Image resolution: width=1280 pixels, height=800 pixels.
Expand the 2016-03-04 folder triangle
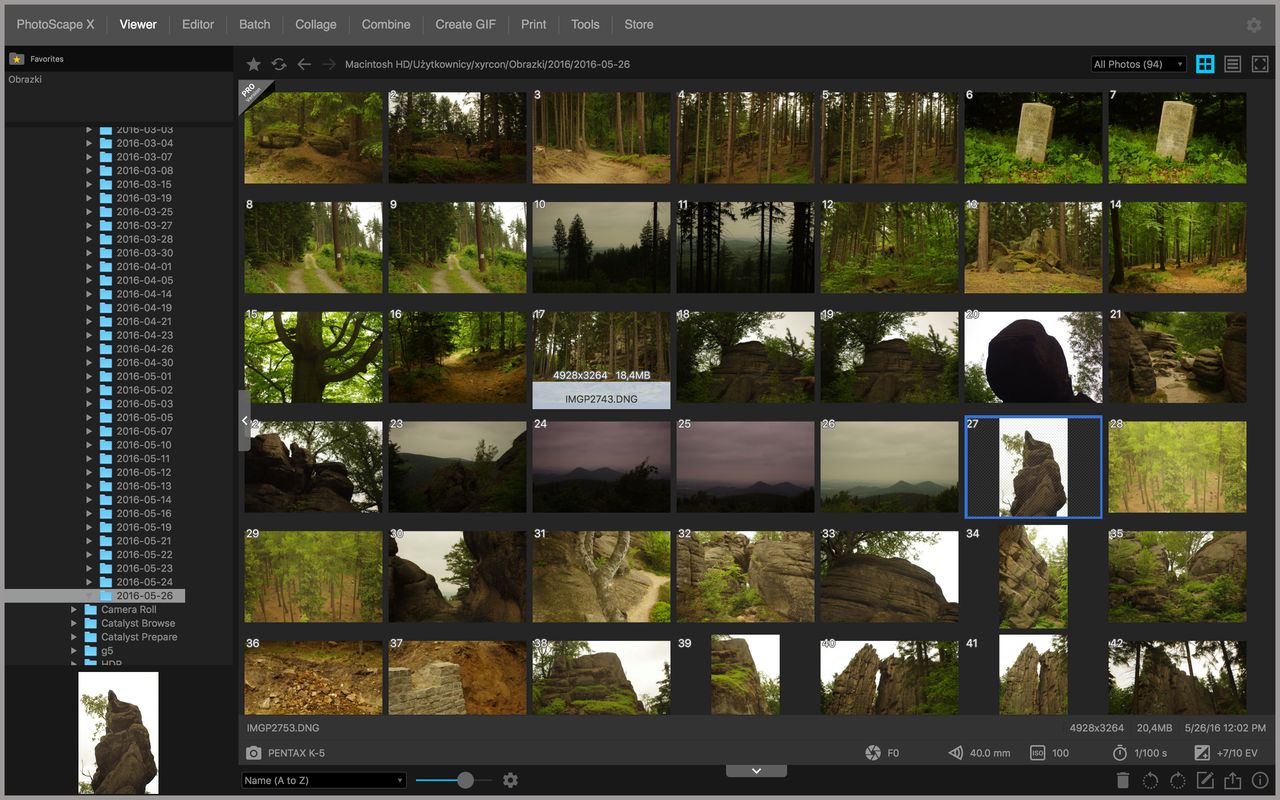pyautogui.click(x=89, y=143)
